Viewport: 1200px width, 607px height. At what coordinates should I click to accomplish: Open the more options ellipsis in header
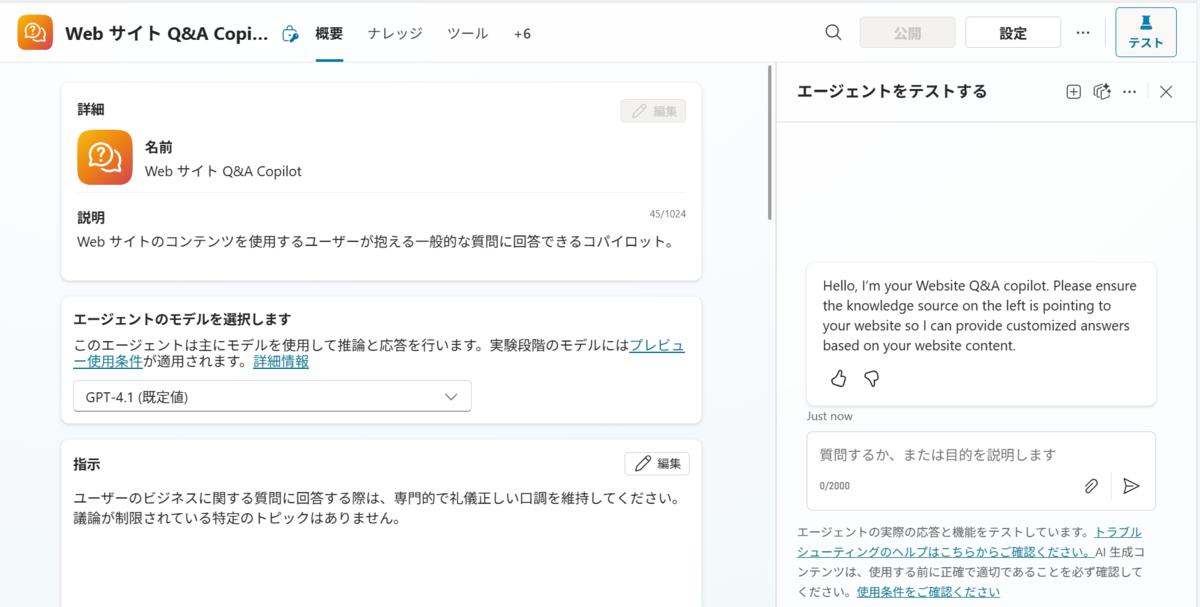tap(1083, 32)
